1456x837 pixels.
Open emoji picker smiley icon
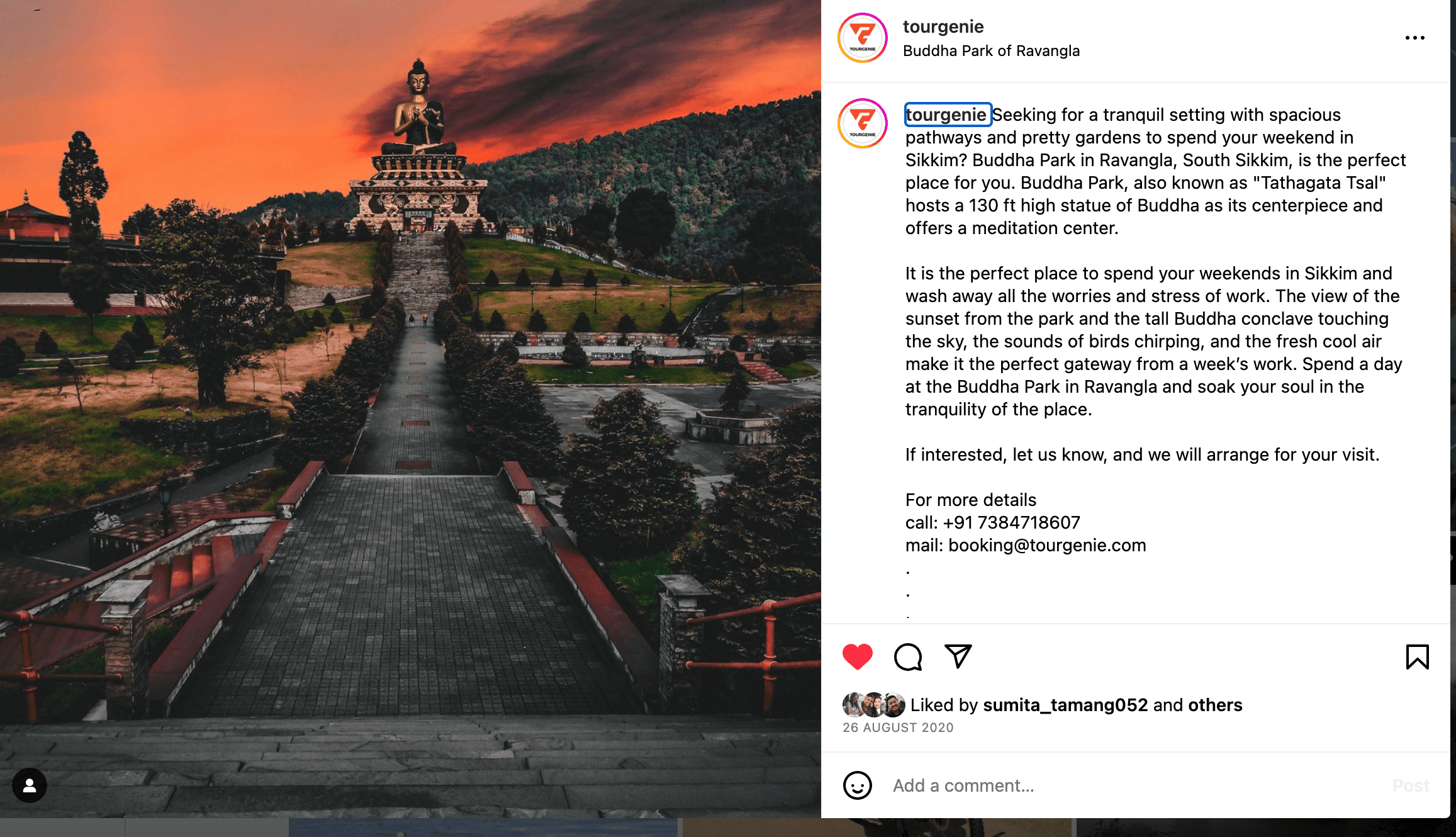pyautogui.click(x=857, y=785)
